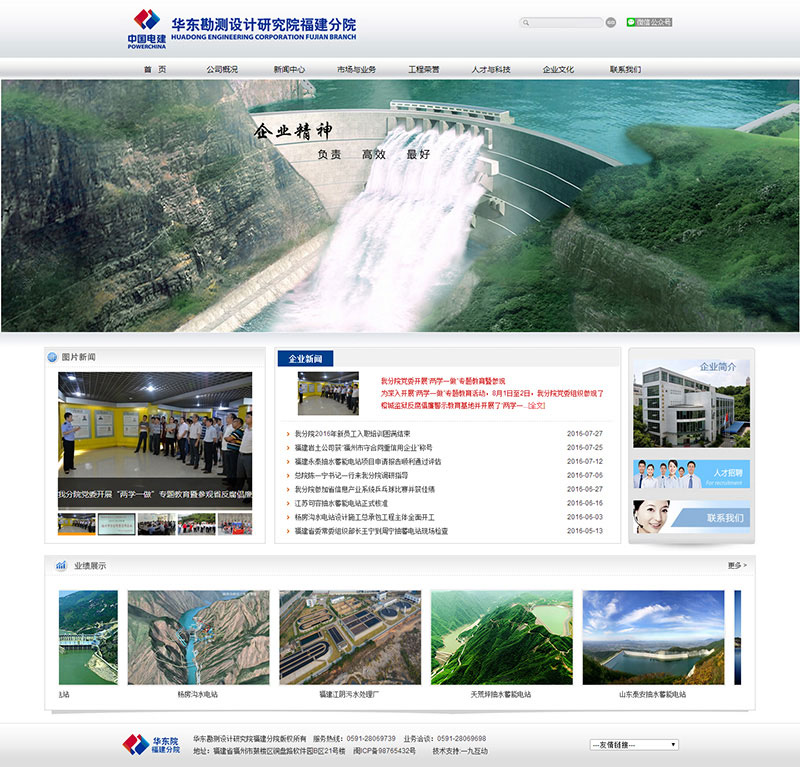Screen dimensions: 800x767
Task: Select the second thumbnail under the photo news
Action: coord(117,524)
